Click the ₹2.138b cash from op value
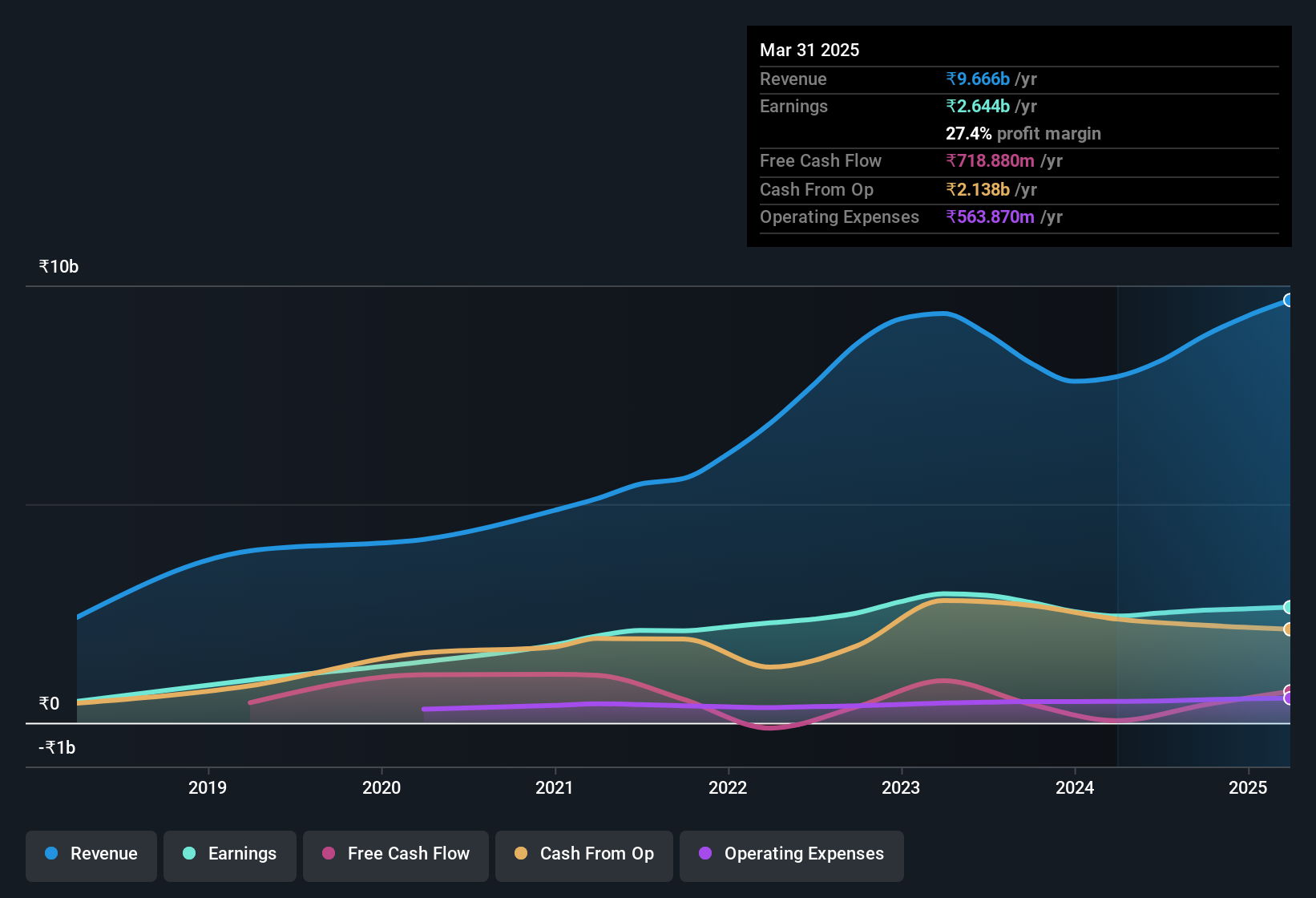This screenshot has width=1316, height=898. coord(978,189)
